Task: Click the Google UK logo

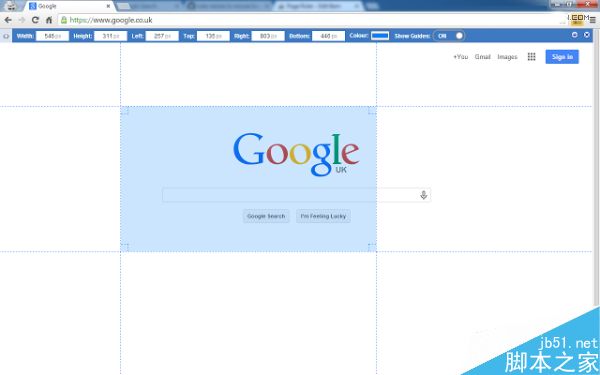Action: coord(296,154)
